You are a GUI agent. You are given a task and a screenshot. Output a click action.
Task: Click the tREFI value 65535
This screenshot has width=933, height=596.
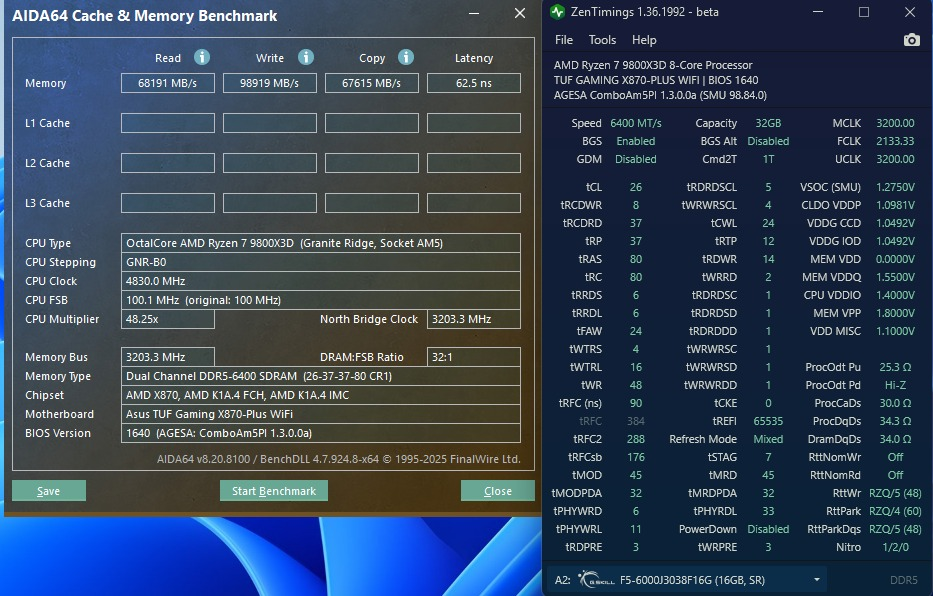[x=768, y=421]
